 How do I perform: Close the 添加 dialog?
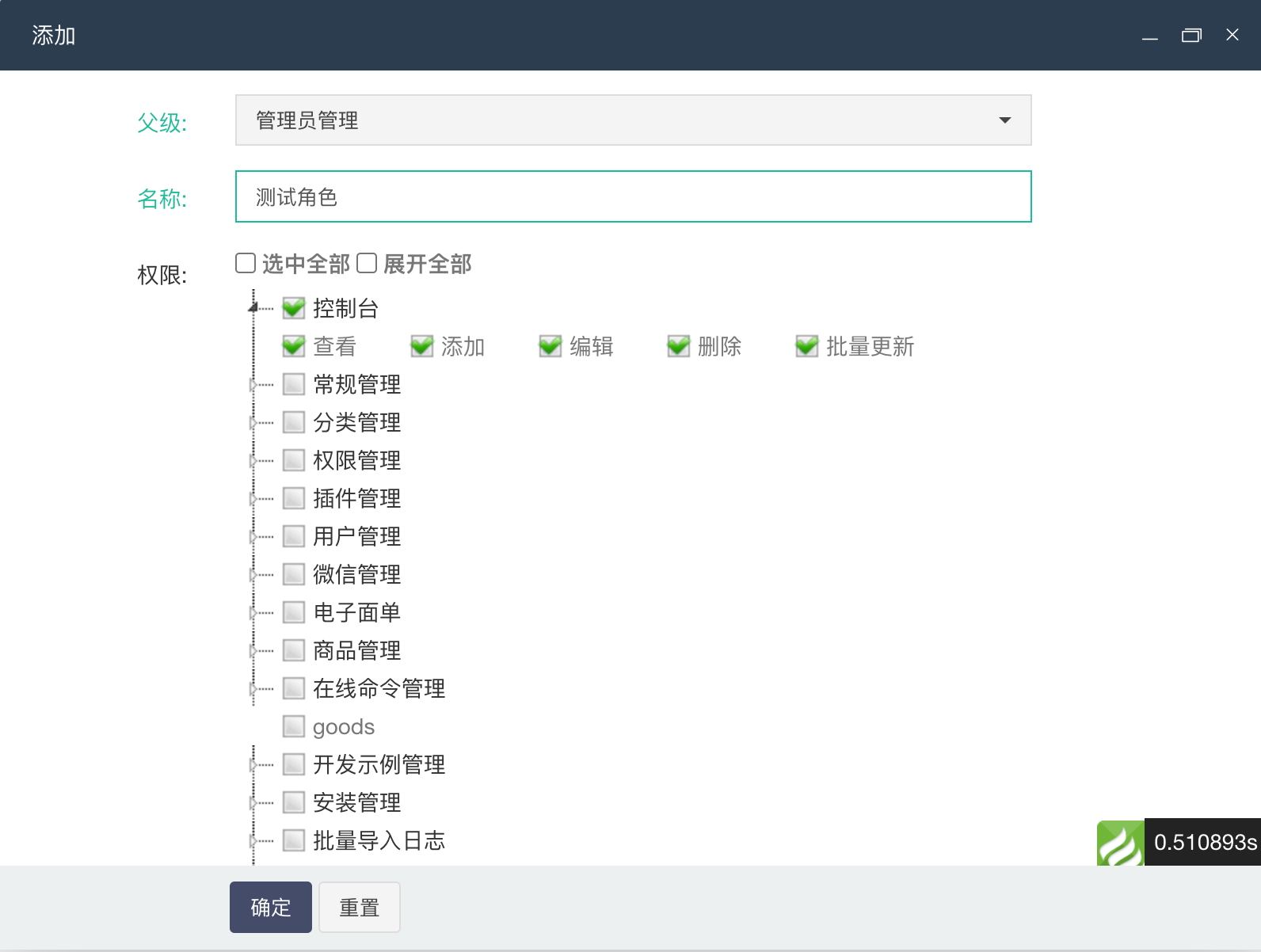point(1232,35)
